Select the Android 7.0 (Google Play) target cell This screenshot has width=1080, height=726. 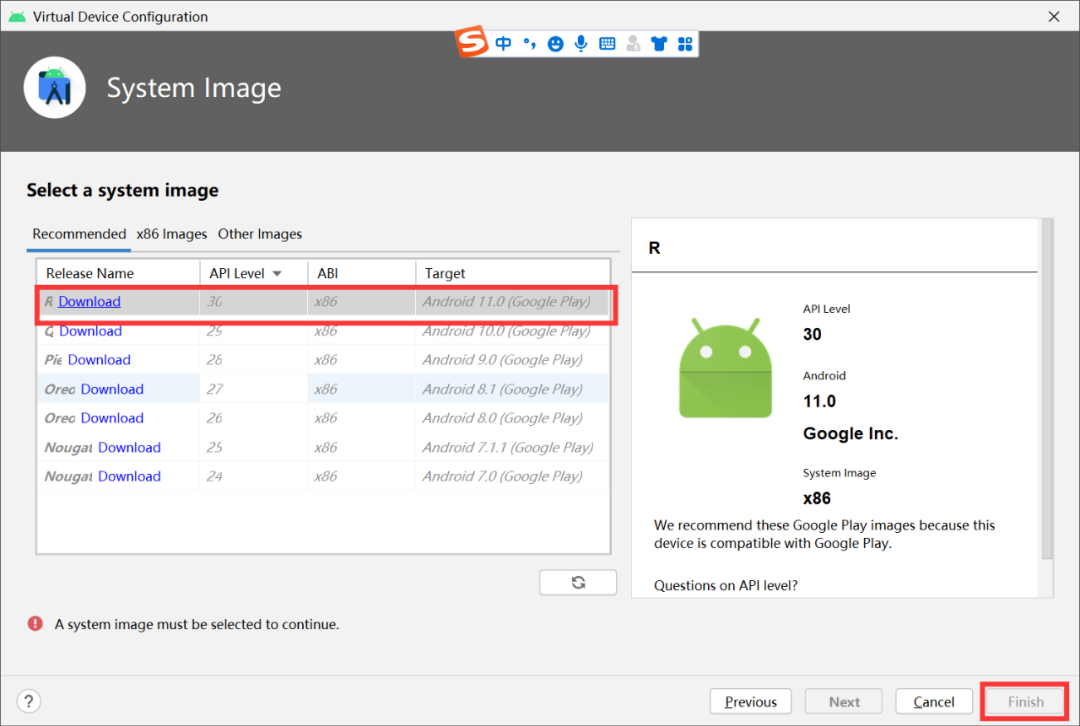pos(512,477)
